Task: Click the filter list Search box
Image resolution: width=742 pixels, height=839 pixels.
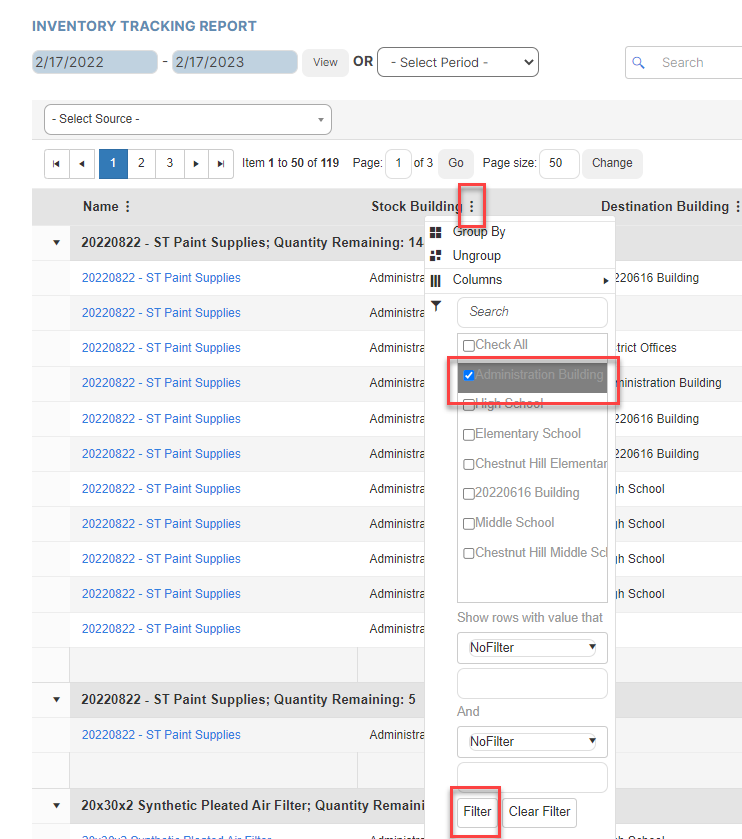Action: point(532,312)
